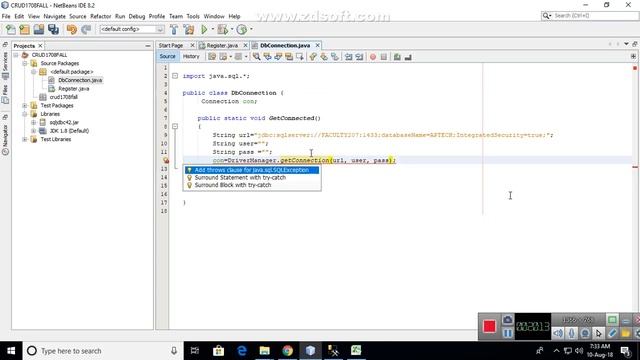Screen dimensions: 640x360
Task: Open the Refactor menu
Action: click(100, 16)
